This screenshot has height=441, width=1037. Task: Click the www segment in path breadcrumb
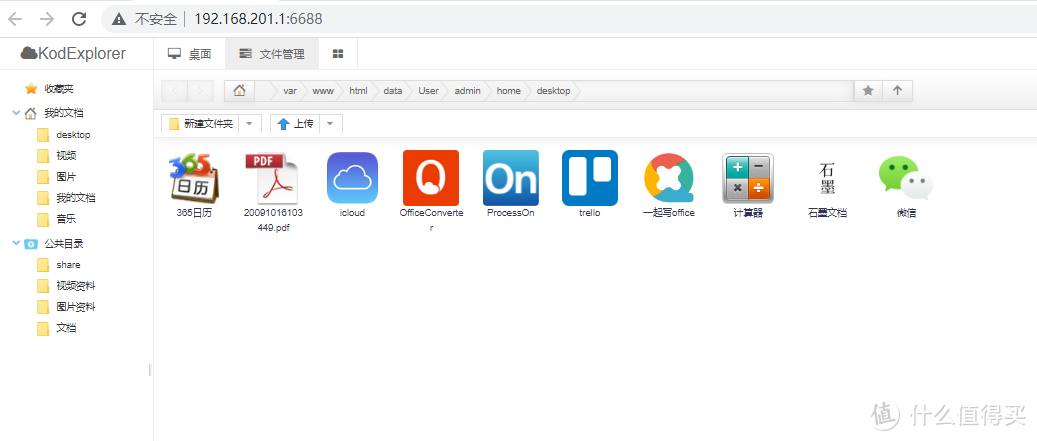click(x=323, y=91)
